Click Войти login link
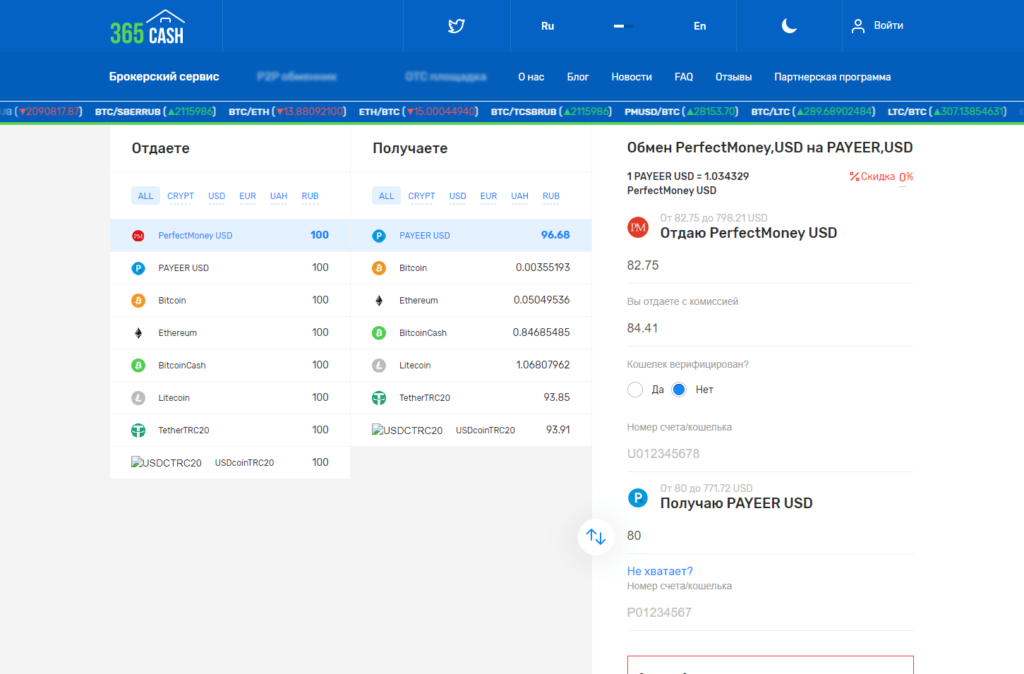This screenshot has width=1024, height=674. 888,25
